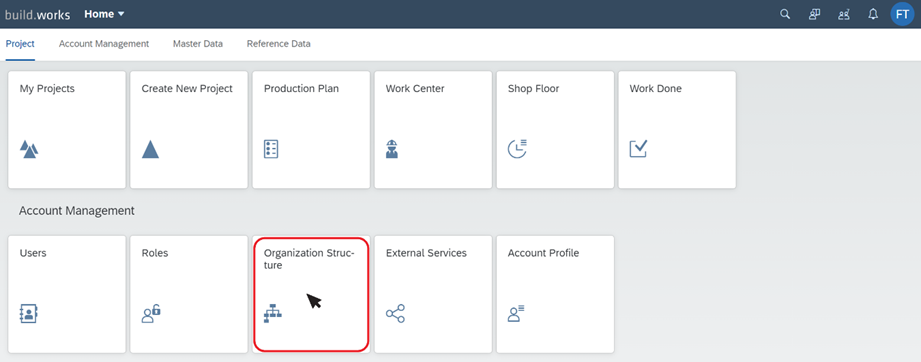Open the Create New Project tile title
Image resolution: width=921 pixels, height=362 pixels.
tap(187, 89)
